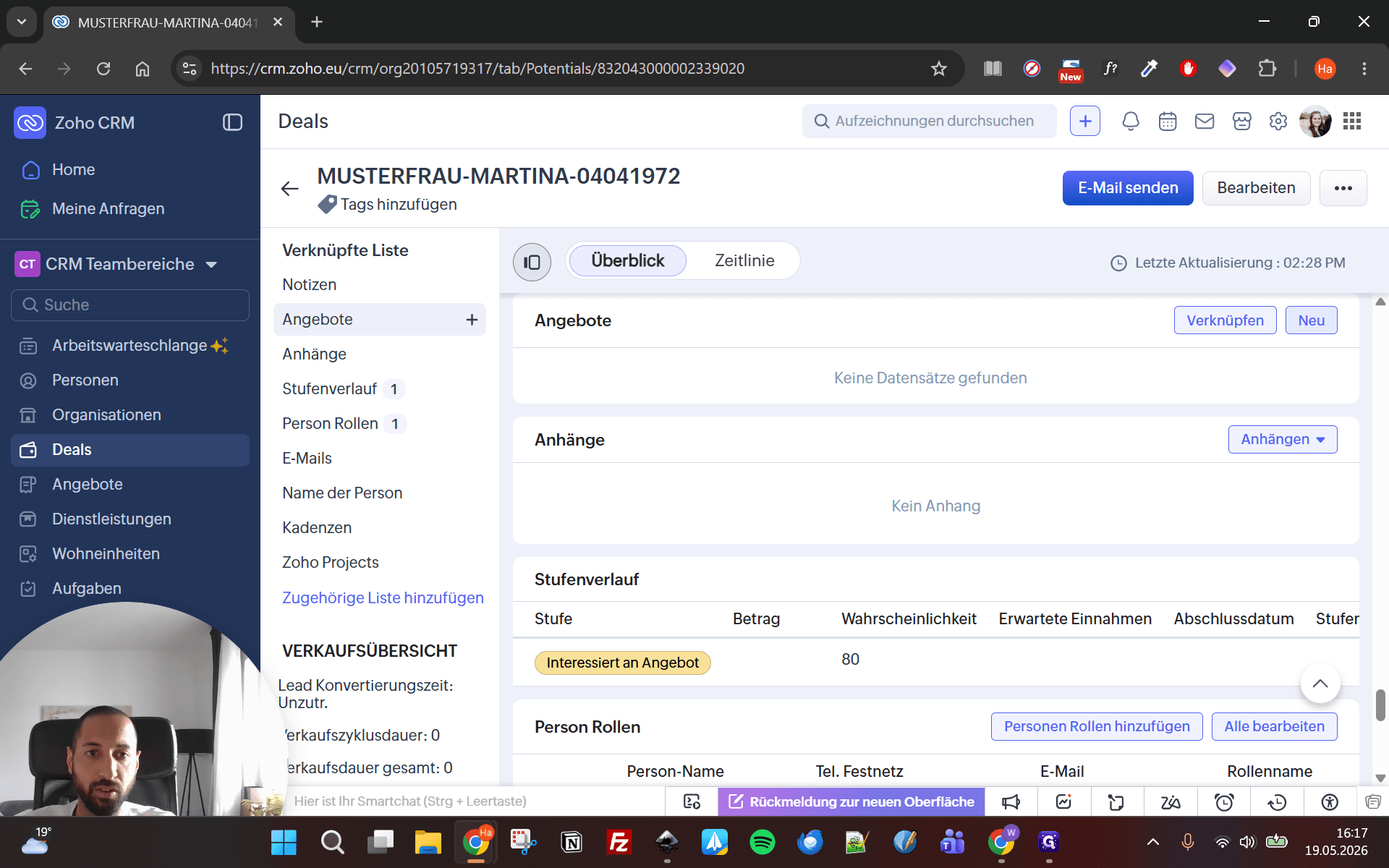The width and height of the screenshot is (1389, 868).
Task: Click the user profile avatar
Action: 1315,122
